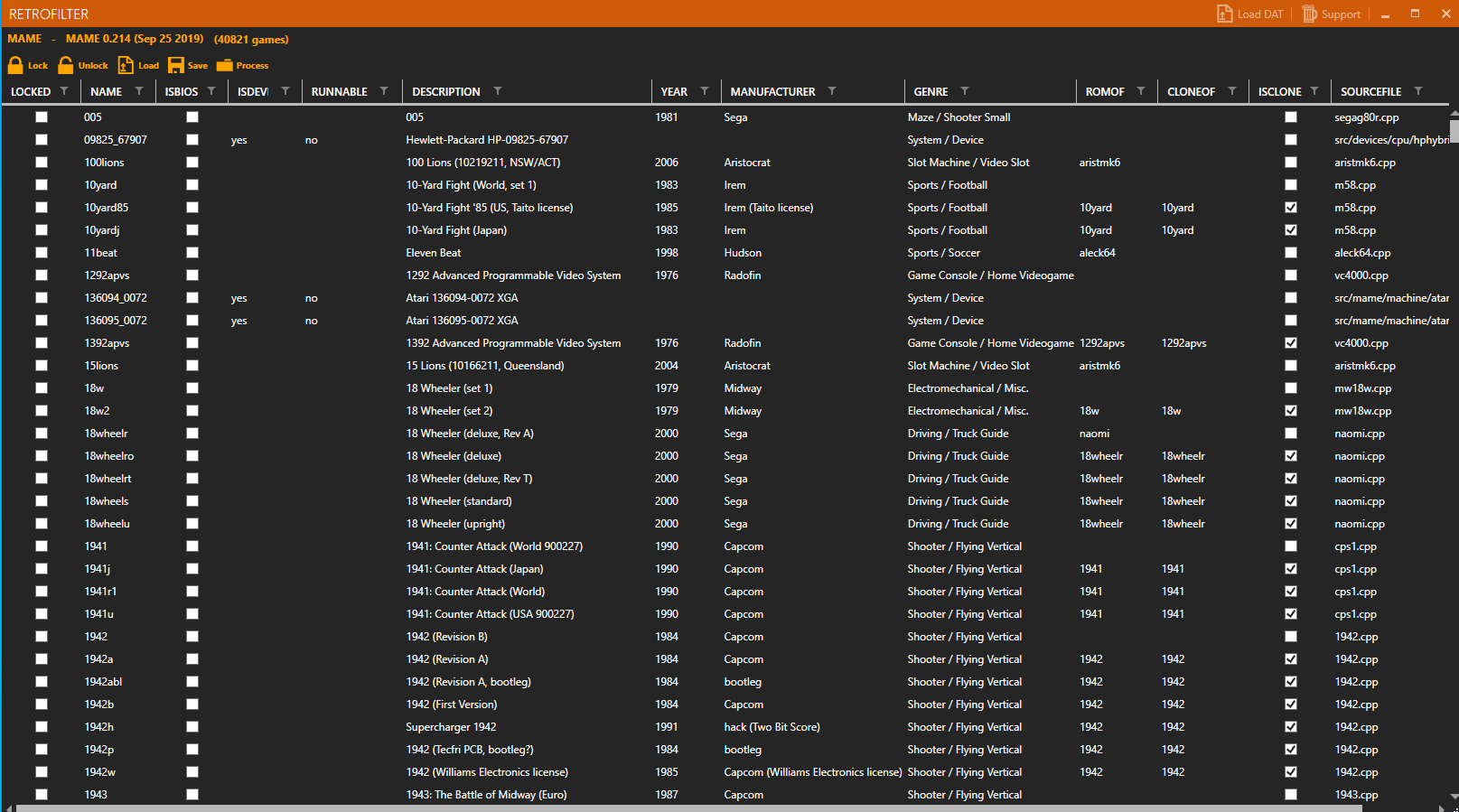
Task: Click 'Sports / Soccer' genre cell
Action: [943, 253]
